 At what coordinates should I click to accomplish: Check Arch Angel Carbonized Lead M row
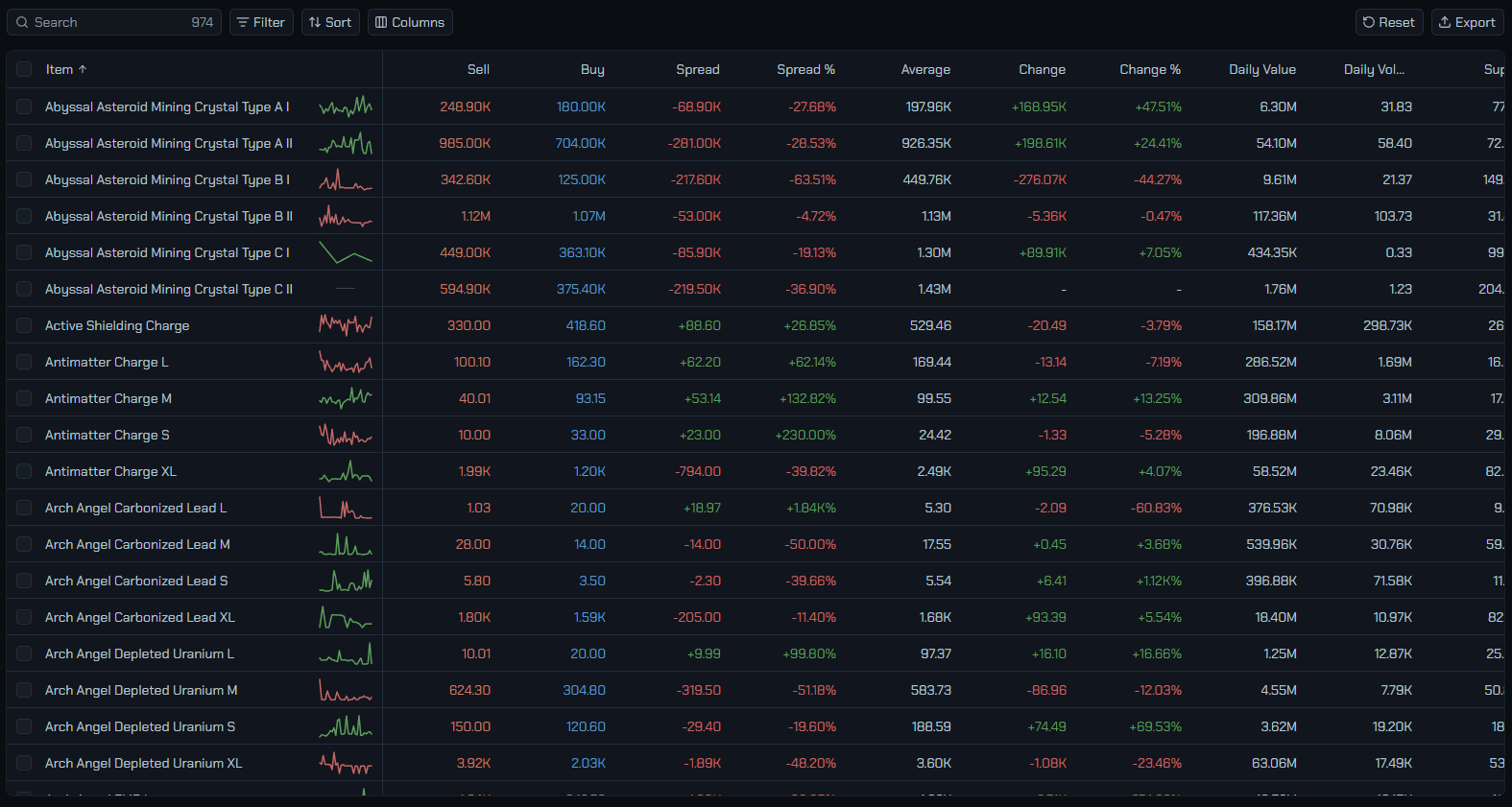[x=24, y=544]
